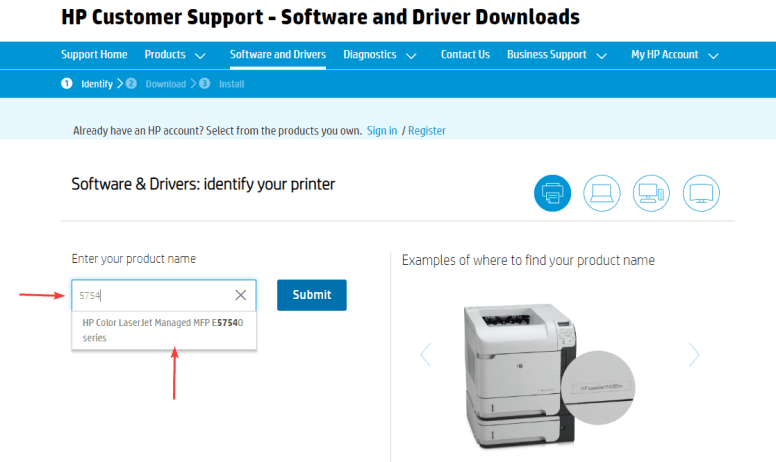The height and width of the screenshot is (462, 776).
Task: Click the Register link
Action: pos(427,131)
